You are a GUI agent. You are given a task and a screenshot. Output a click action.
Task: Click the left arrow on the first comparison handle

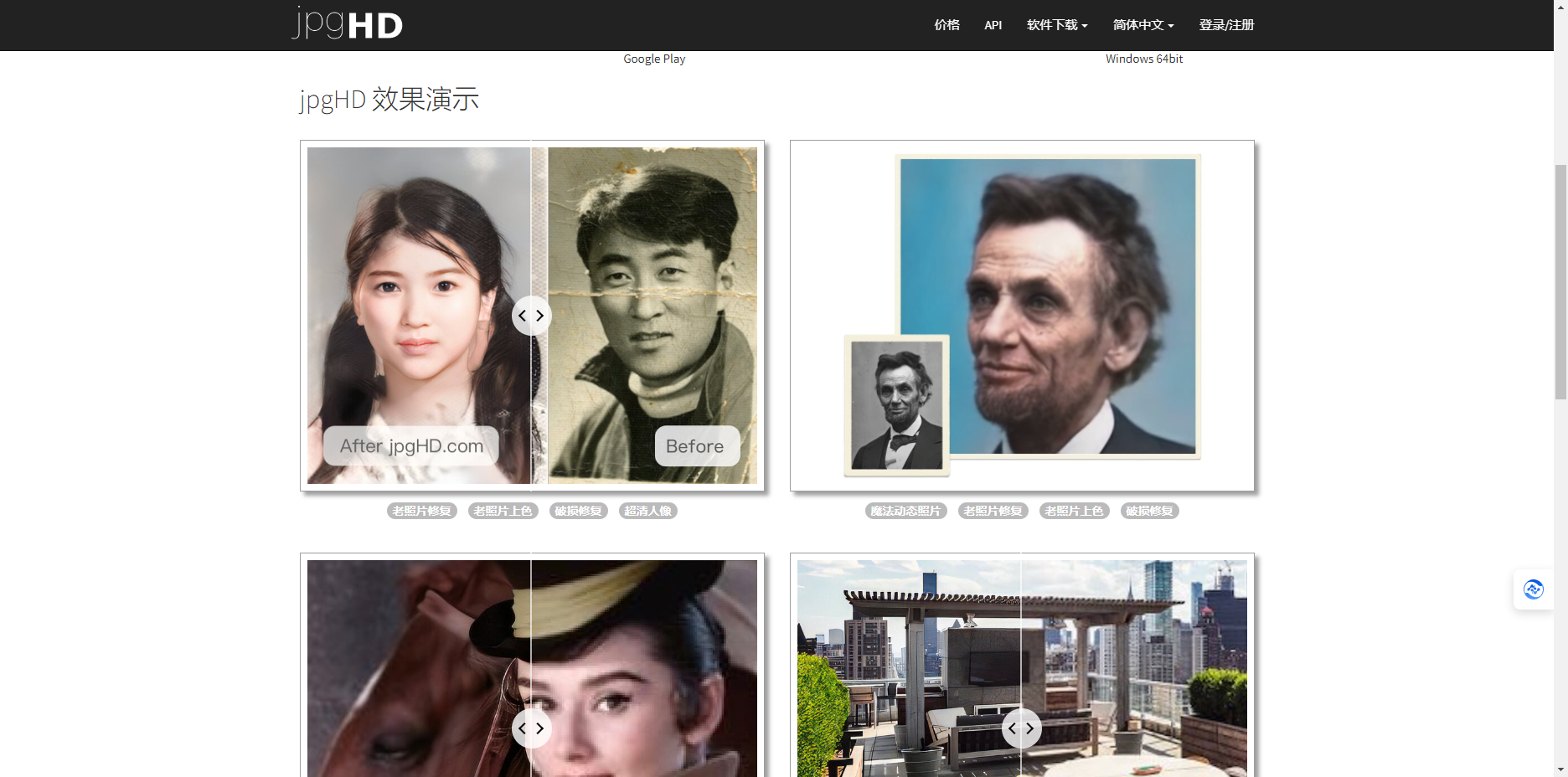point(523,316)
